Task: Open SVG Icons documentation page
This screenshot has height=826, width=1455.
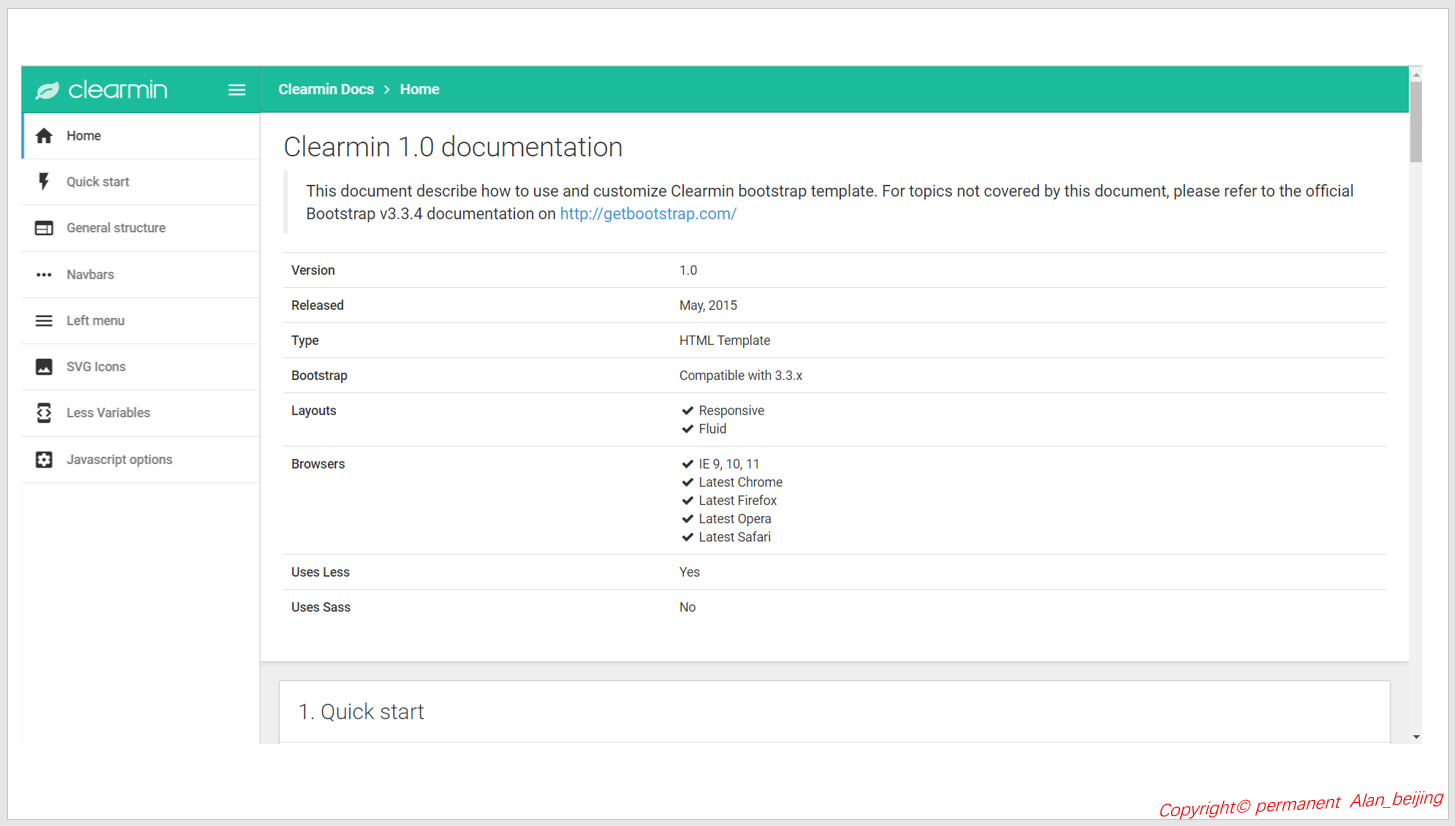Action: coord(141,367)
